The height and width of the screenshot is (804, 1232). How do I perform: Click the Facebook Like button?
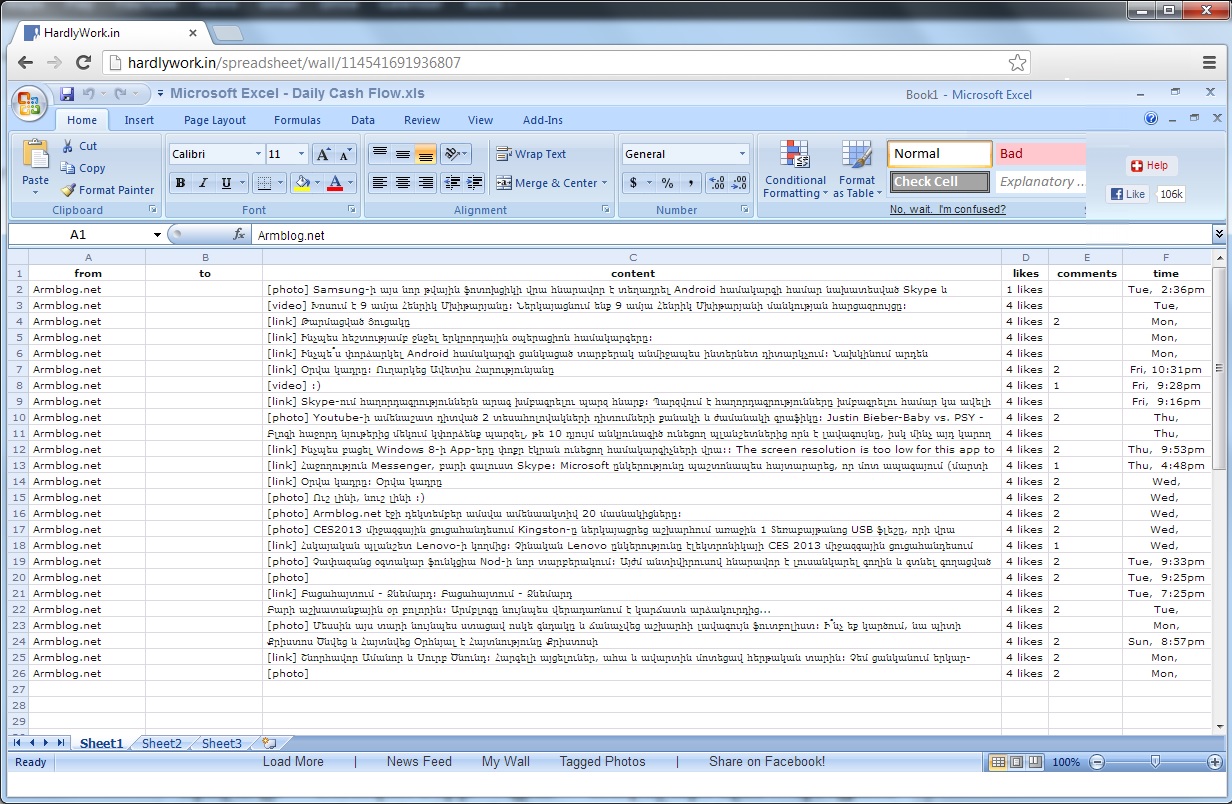point(1128,194)
